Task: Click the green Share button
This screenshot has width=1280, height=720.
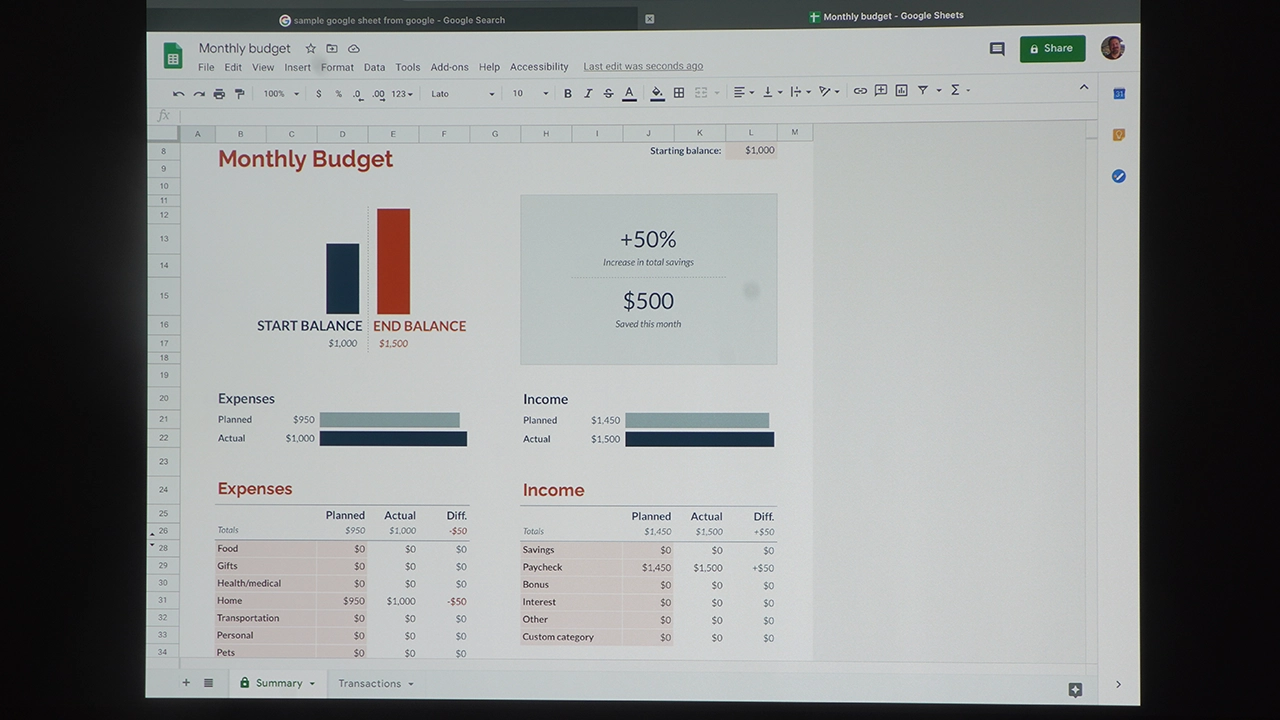Action: click(x=1052, y=49)
